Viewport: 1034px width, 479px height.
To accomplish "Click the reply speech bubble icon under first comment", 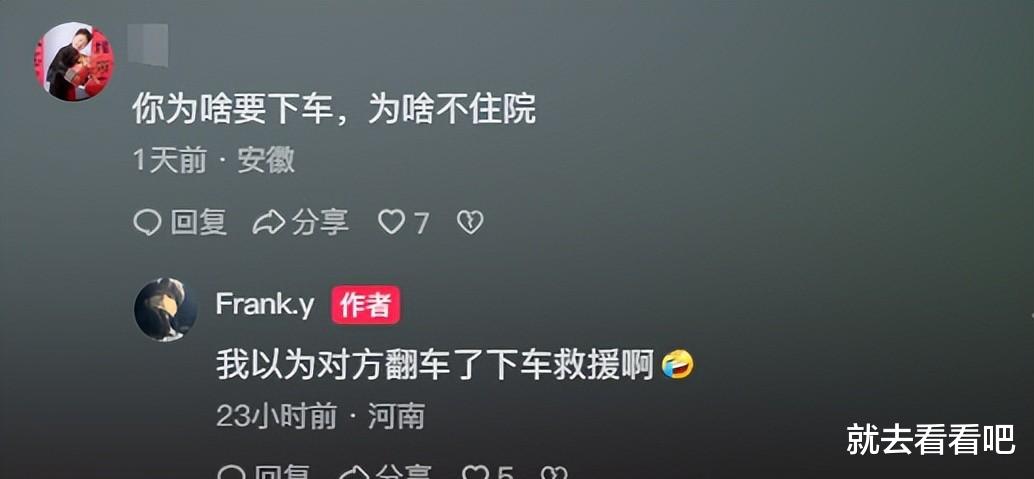I will pyautogui.click(x=147, y=223).
